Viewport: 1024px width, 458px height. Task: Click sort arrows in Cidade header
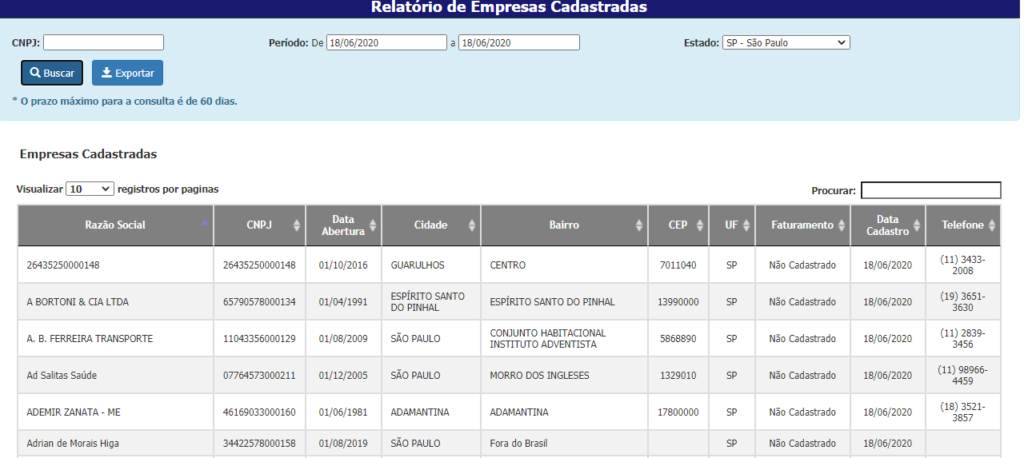[471, 226]
